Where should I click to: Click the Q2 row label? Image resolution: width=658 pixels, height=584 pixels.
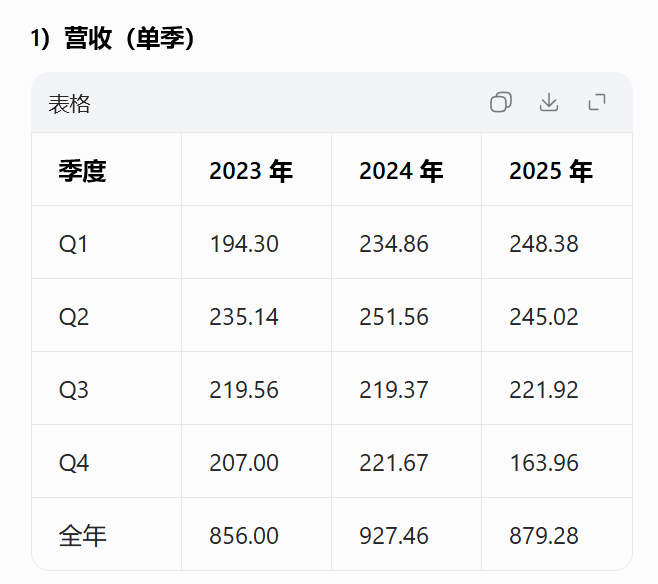[74, 317]
